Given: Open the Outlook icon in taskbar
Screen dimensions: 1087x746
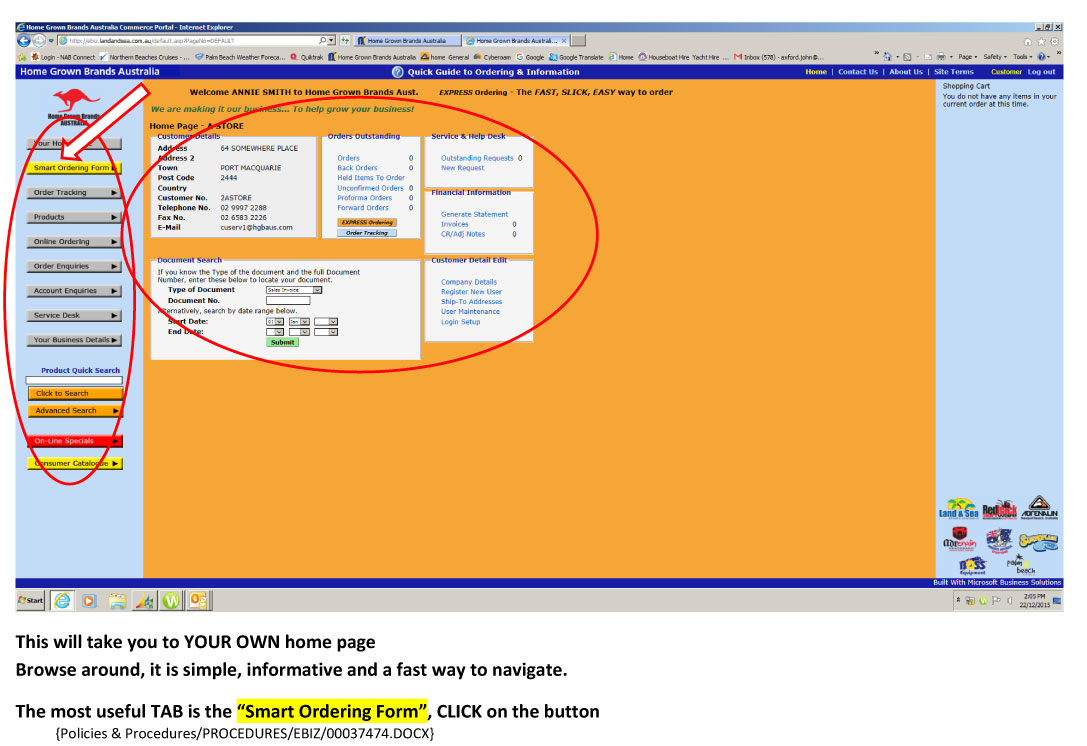Looking at the screenshot, I should click(x=198, y=600).
